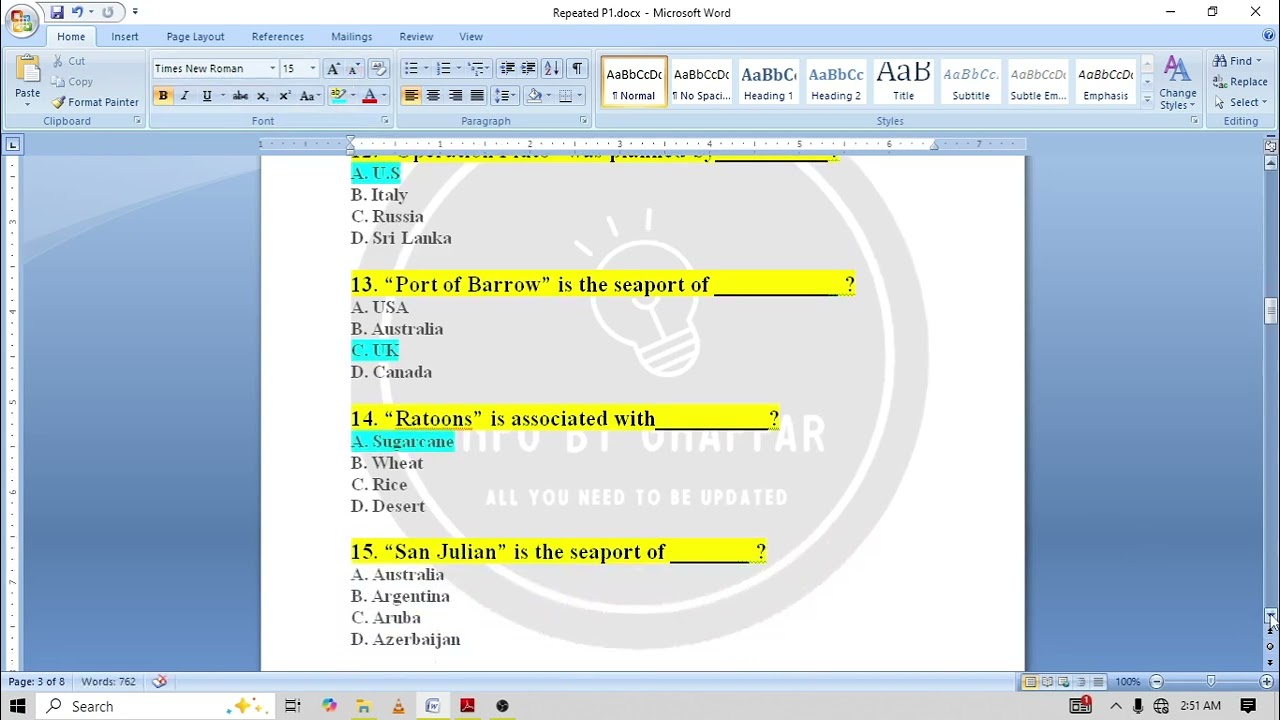The width and height of the screenshot is (1280, 720).
Task: Open the Review tab
Action: pos(416,36)
